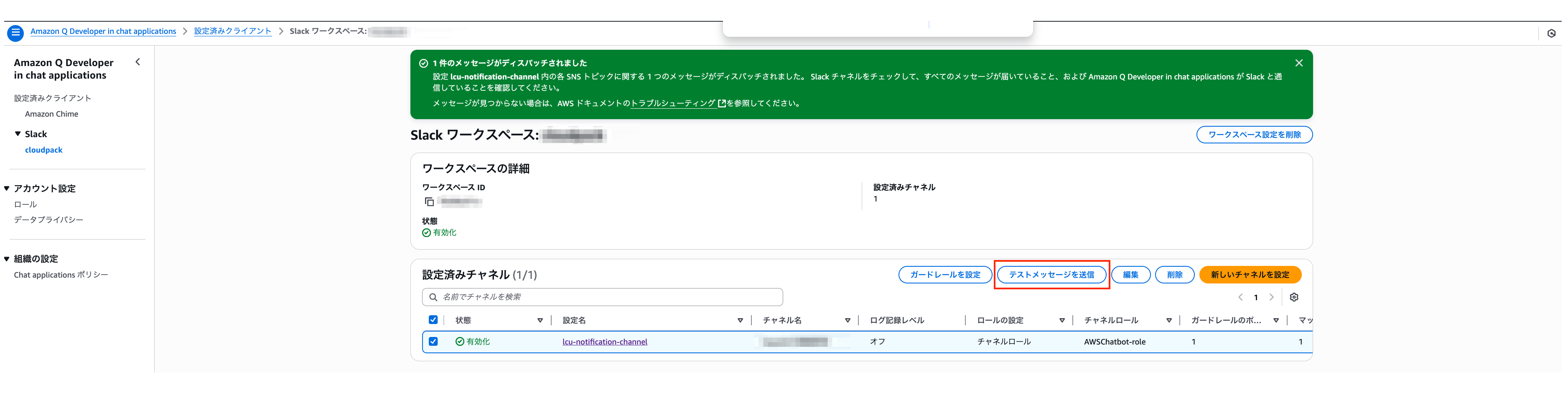Open ロール settings in sidebar

click(x=25, y=205)
